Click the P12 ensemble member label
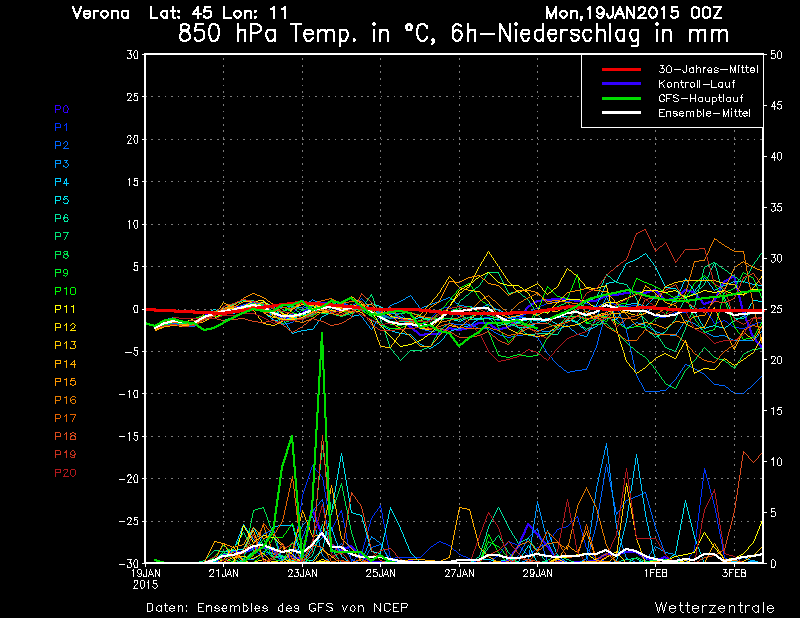This screenshot has width=800, height=618. click(65, 327)
